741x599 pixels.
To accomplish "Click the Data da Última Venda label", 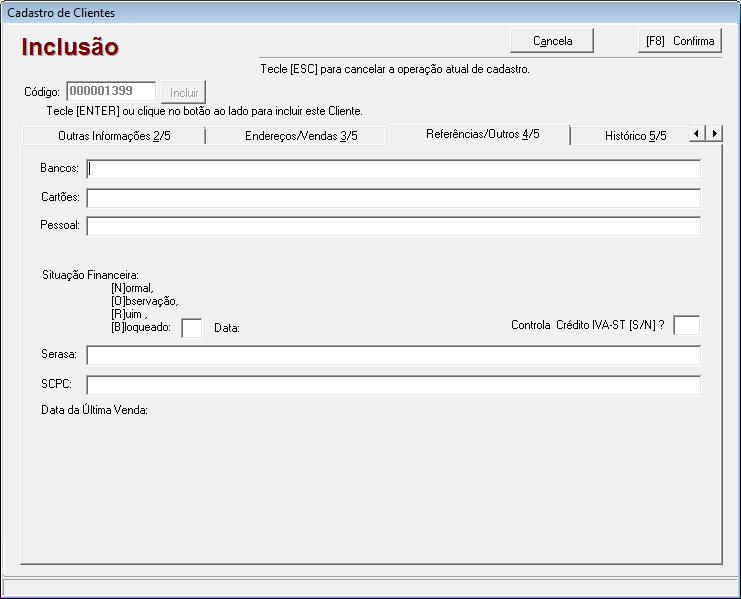I will click(94, 410).
